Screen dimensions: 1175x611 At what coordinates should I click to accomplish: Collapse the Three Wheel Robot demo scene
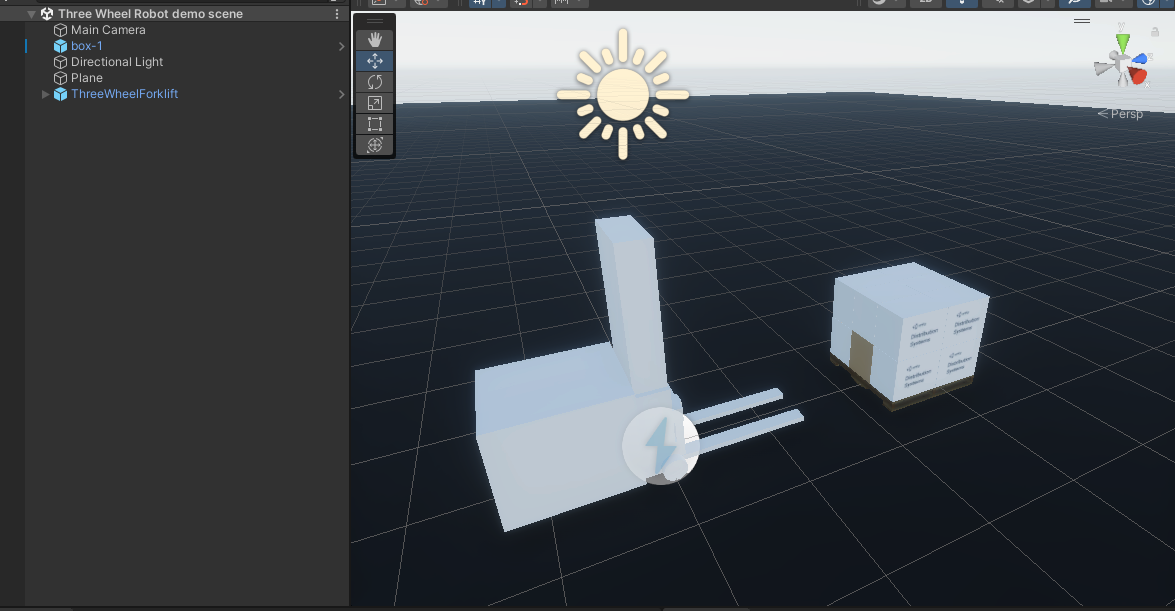31,14
